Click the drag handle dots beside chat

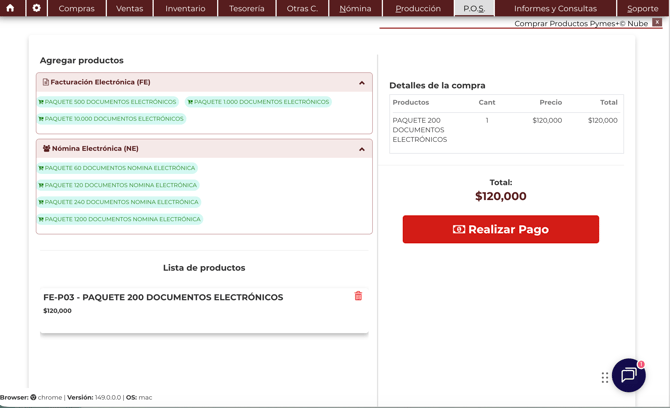[x=605, y=378]
